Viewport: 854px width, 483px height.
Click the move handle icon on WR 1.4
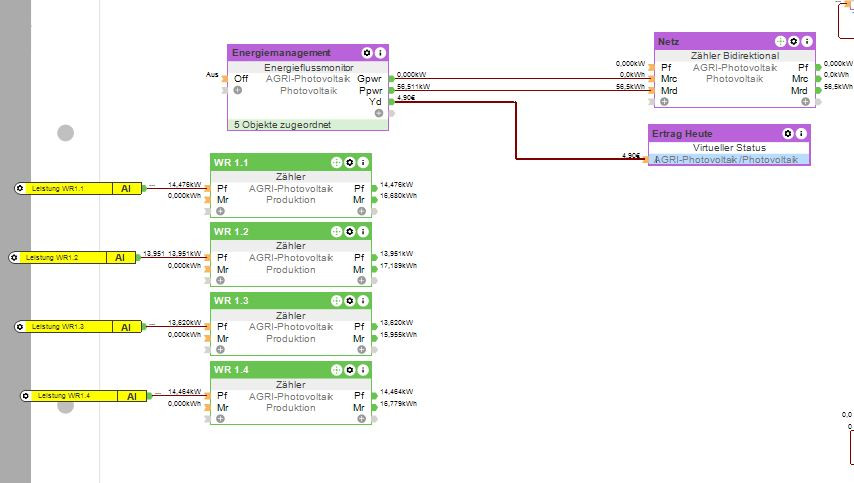[x=337, y=370]
